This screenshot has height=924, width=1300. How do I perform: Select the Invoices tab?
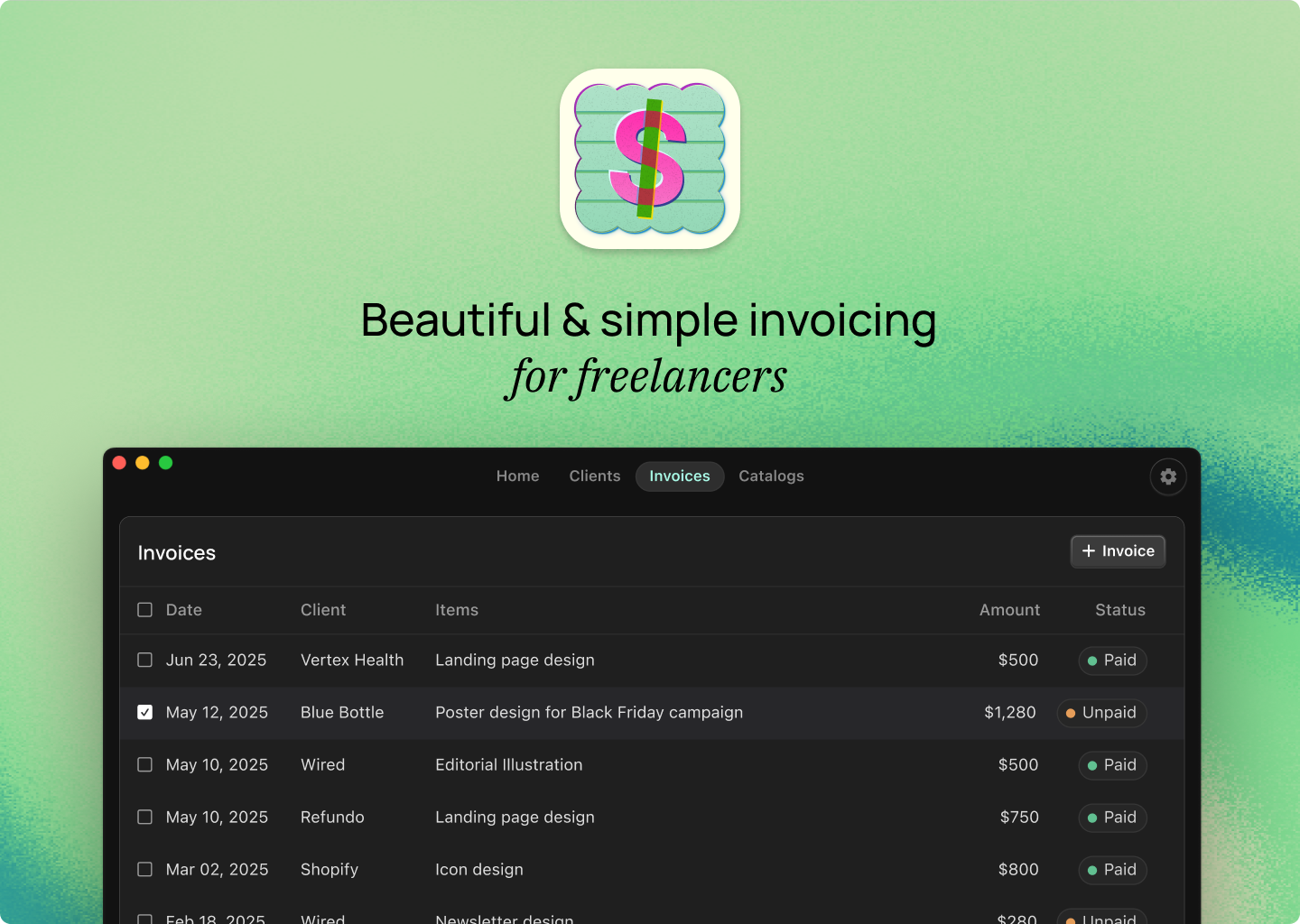679,476
